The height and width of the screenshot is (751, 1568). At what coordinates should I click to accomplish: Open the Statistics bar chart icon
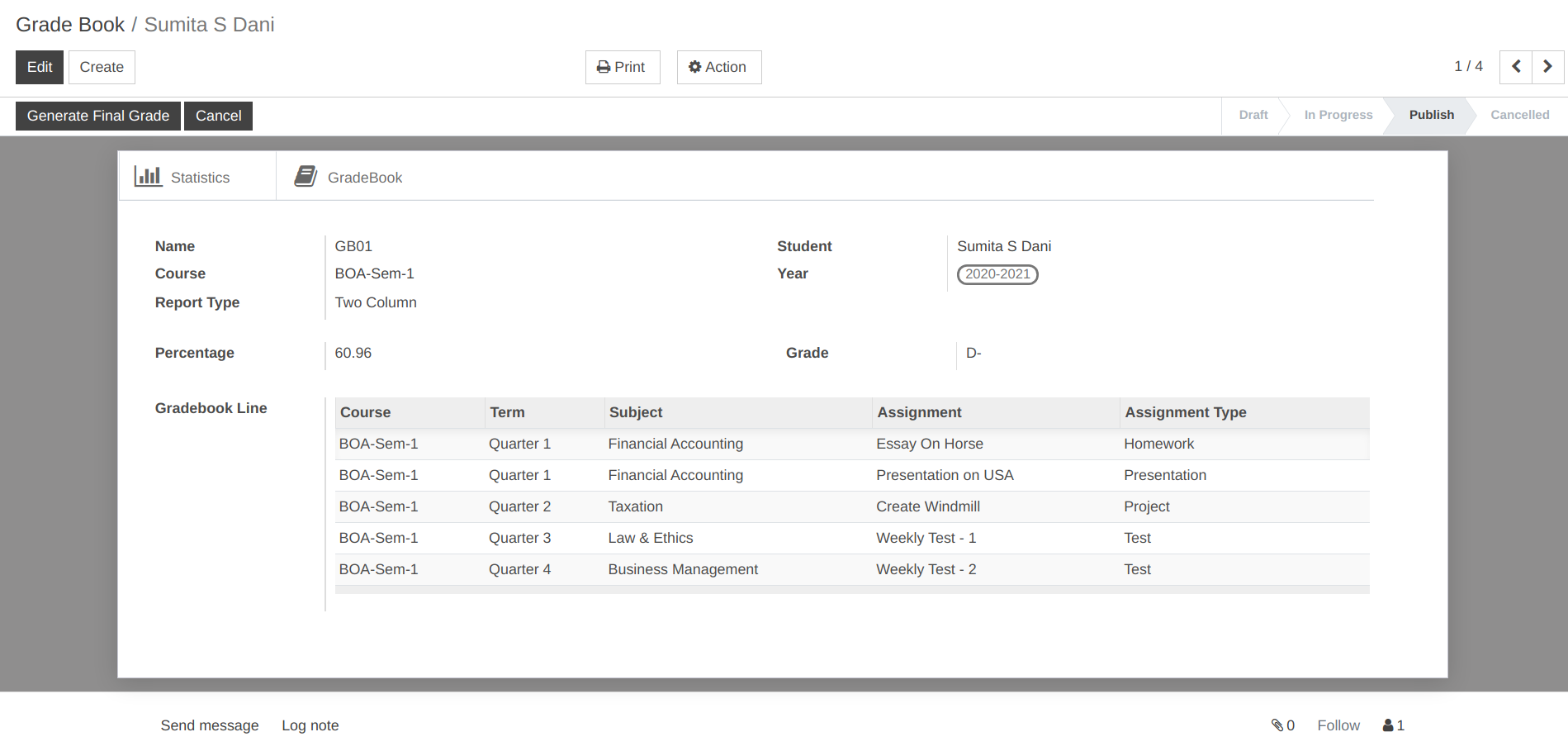pyautogui.click(x=148, y=176)
